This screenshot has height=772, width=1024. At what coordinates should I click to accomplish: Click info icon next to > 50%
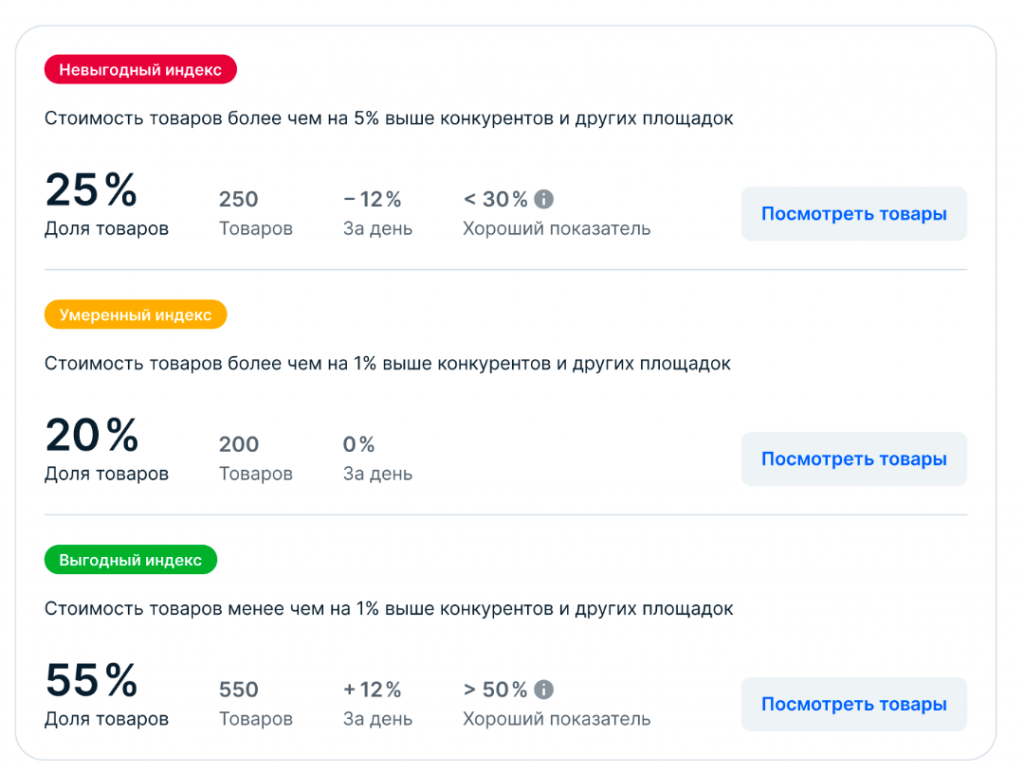(544, 689)
